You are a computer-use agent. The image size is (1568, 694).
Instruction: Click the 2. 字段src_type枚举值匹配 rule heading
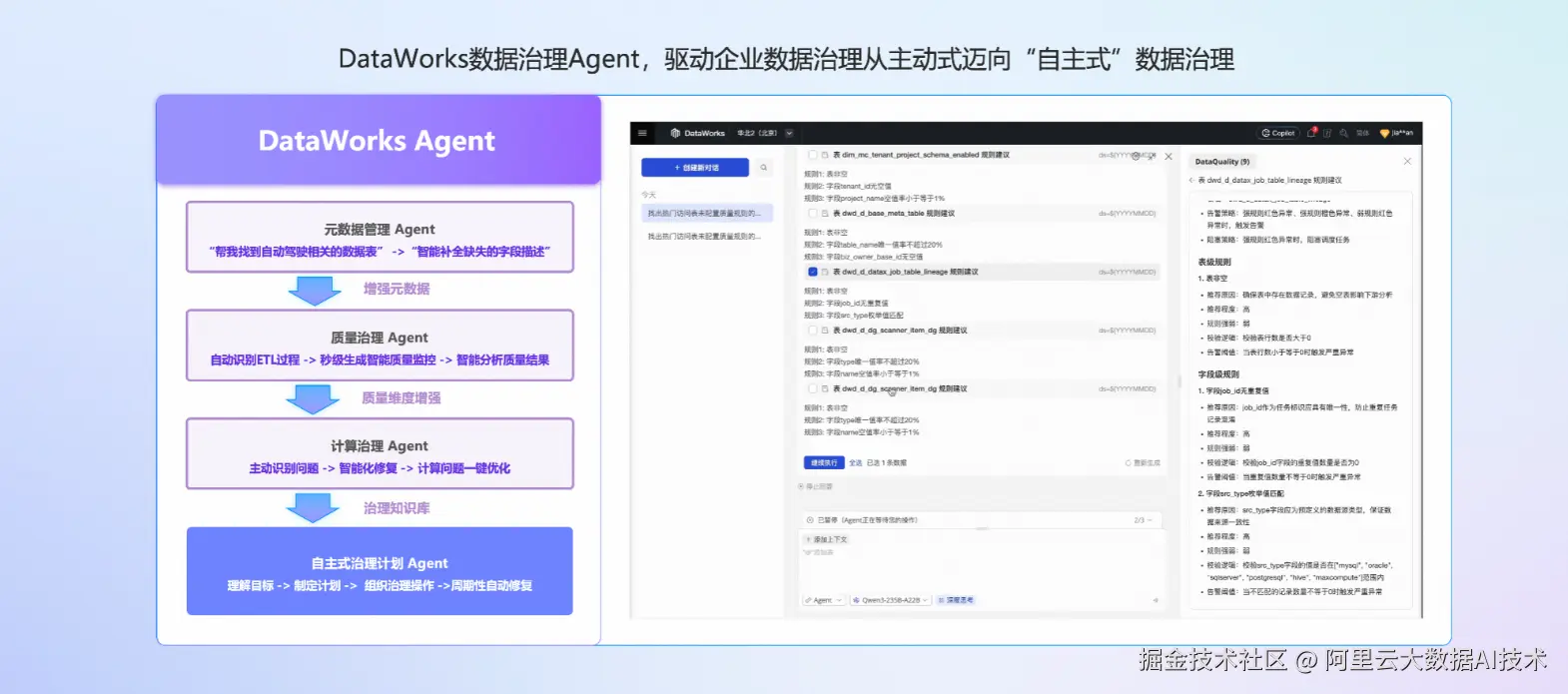(1241, 493)
